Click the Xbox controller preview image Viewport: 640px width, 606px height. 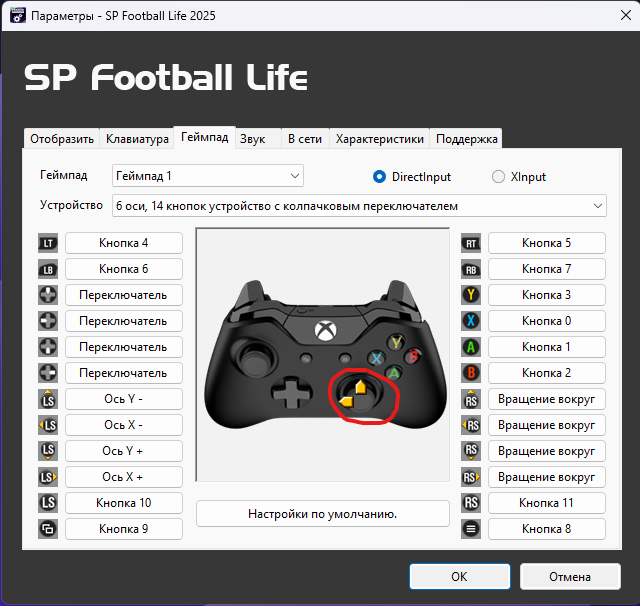[x=325, y=354]
